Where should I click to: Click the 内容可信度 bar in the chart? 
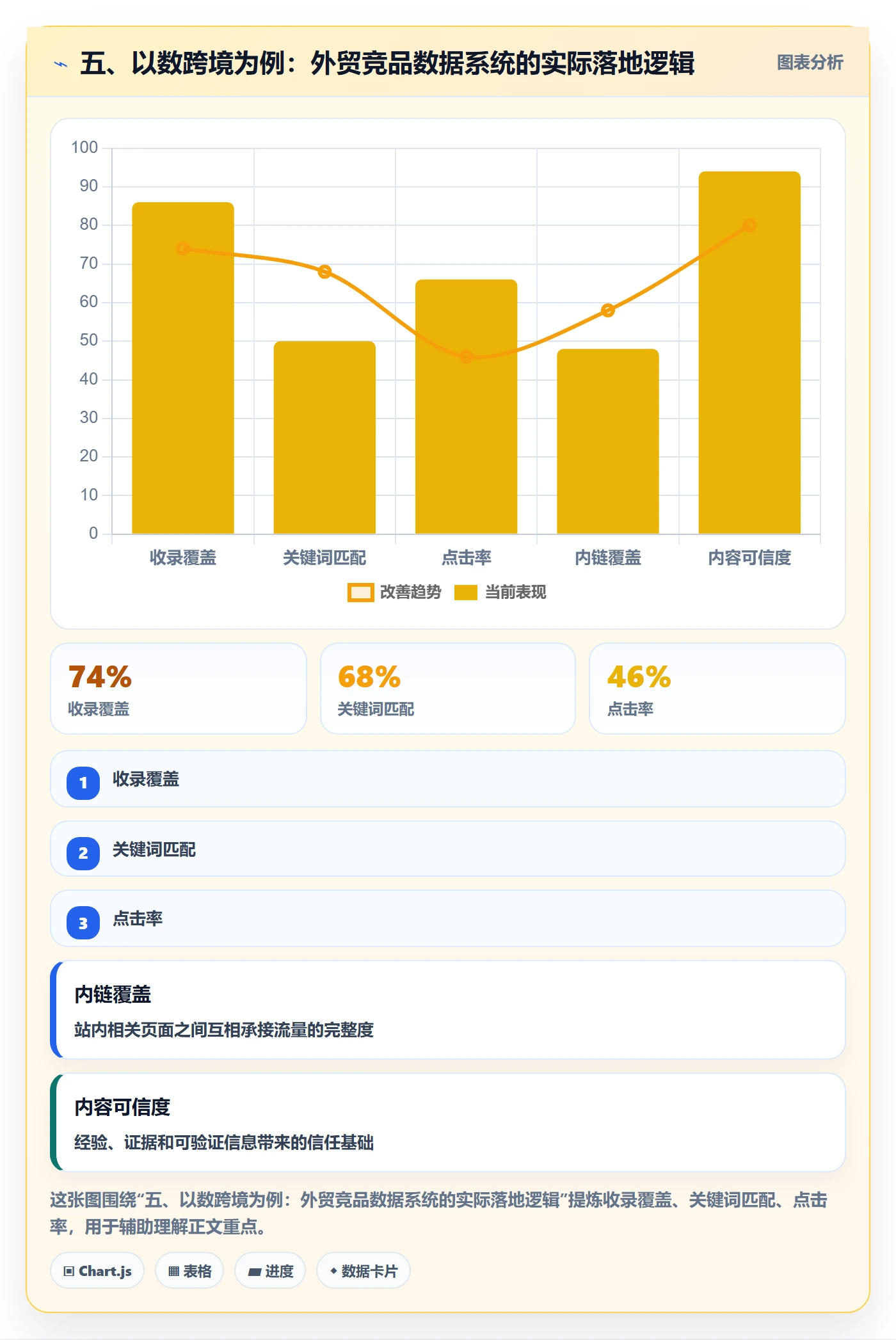coord(749,353)
